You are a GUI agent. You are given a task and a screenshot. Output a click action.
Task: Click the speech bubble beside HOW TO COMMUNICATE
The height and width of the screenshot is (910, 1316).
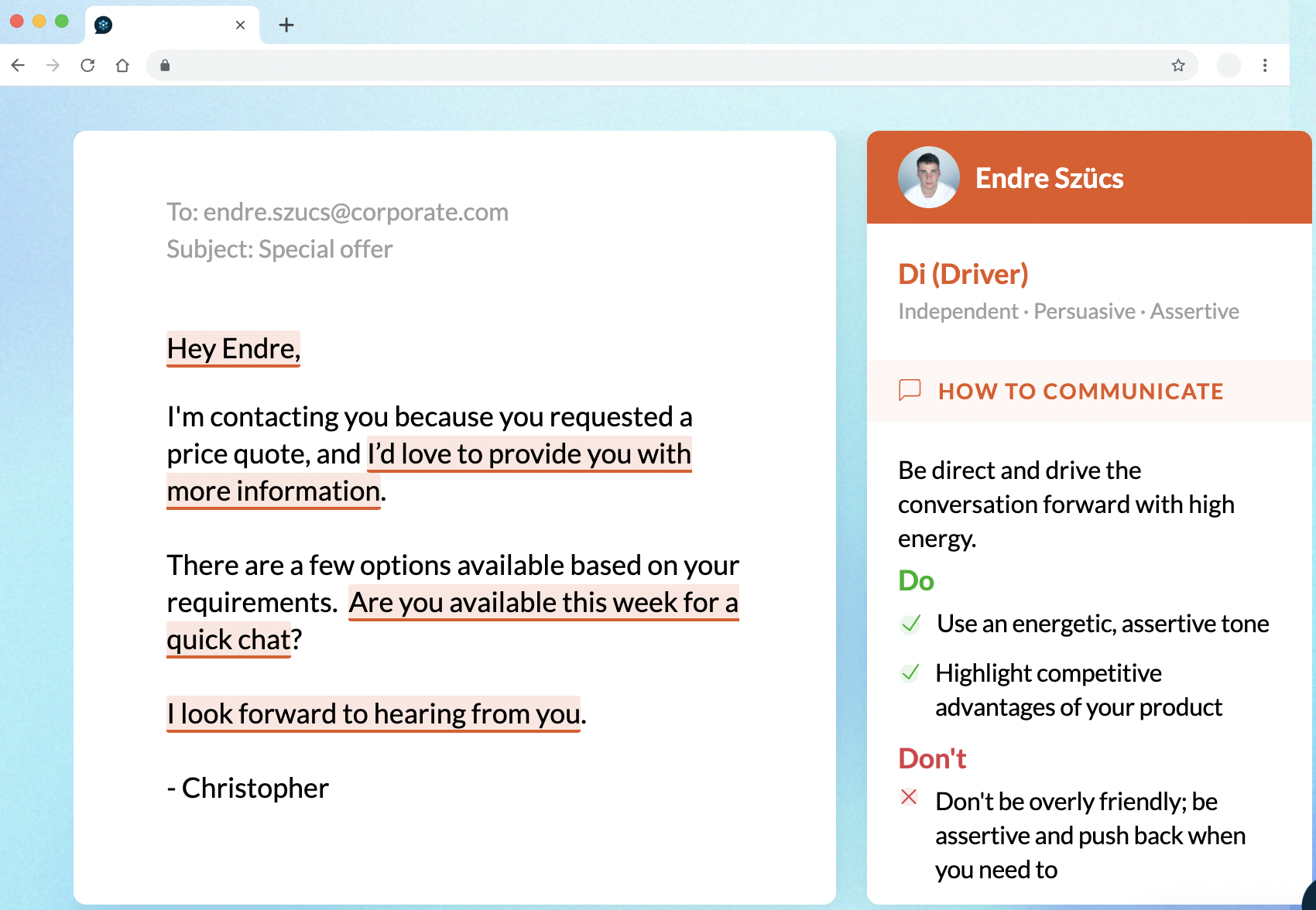[x=911, y=391]
